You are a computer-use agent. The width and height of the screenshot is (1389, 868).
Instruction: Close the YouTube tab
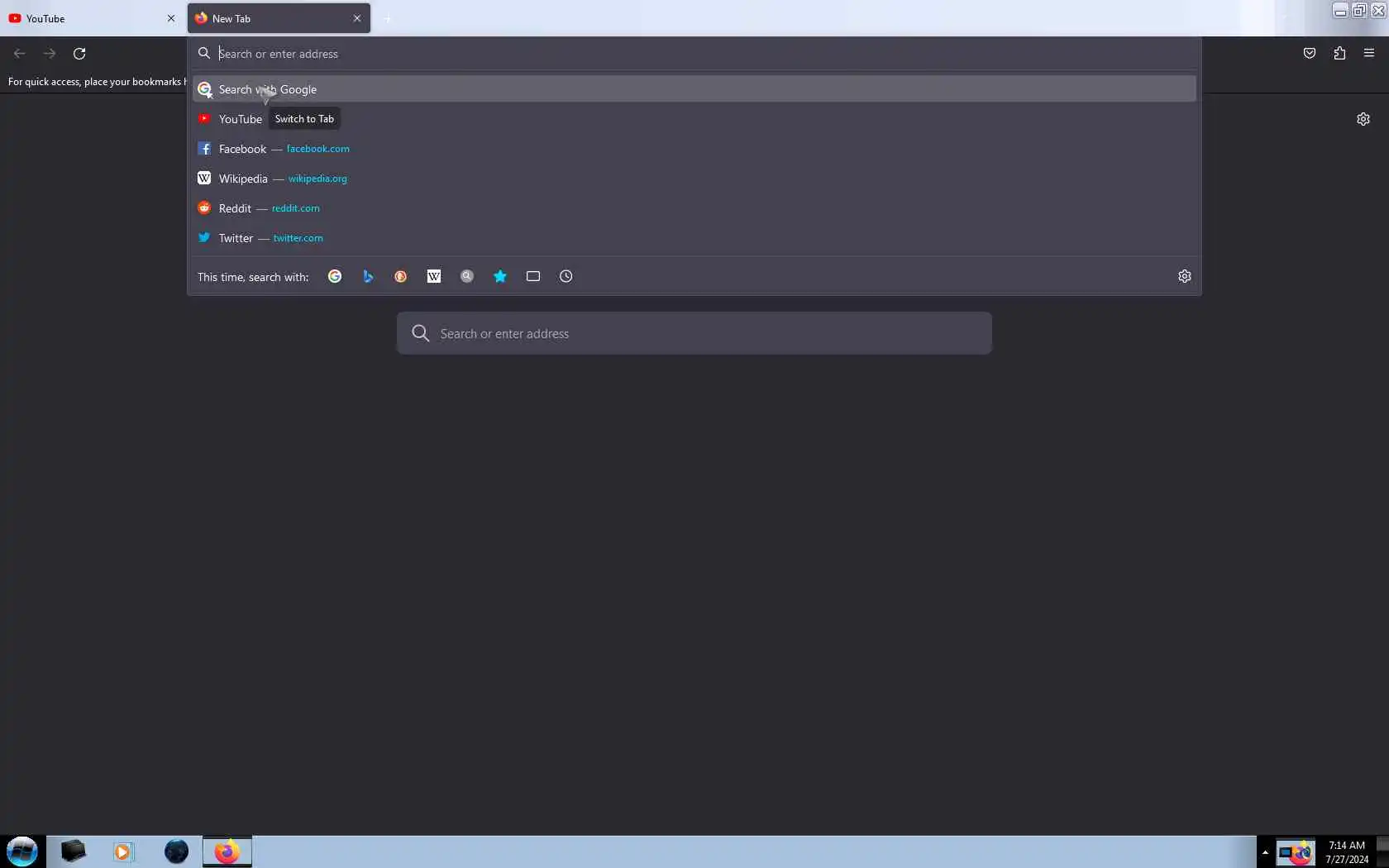171,18
